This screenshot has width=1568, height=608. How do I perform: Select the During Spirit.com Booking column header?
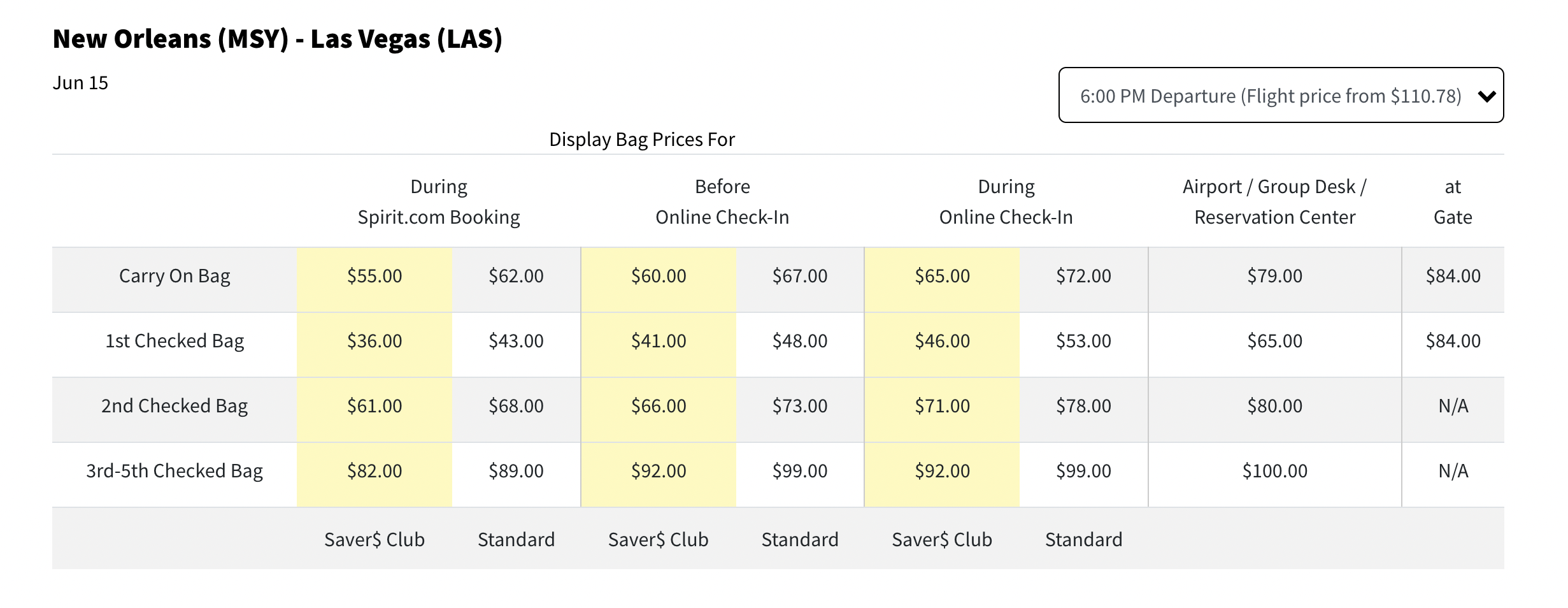(x=438, y=201)
